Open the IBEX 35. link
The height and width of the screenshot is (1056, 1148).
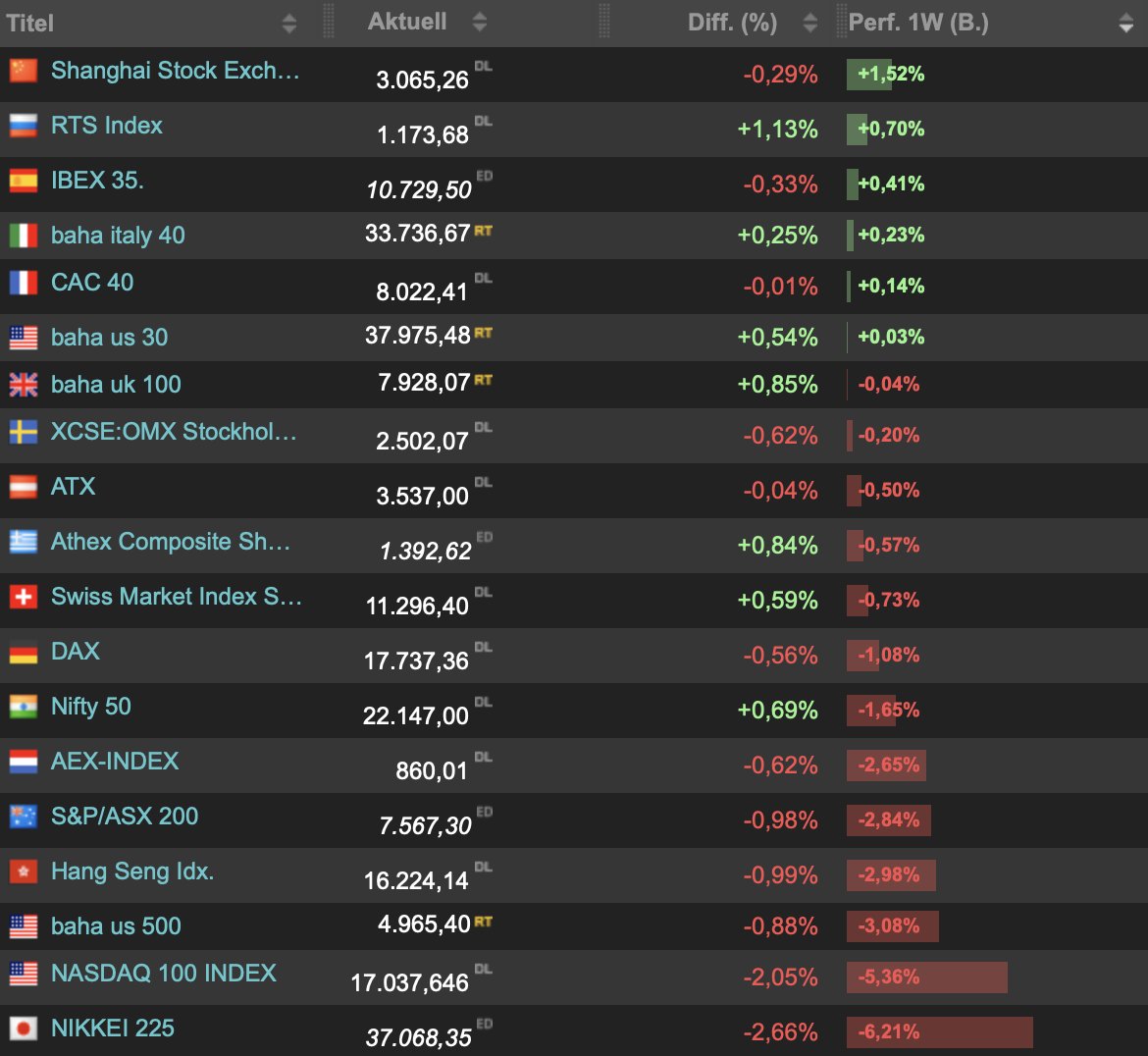97,181
